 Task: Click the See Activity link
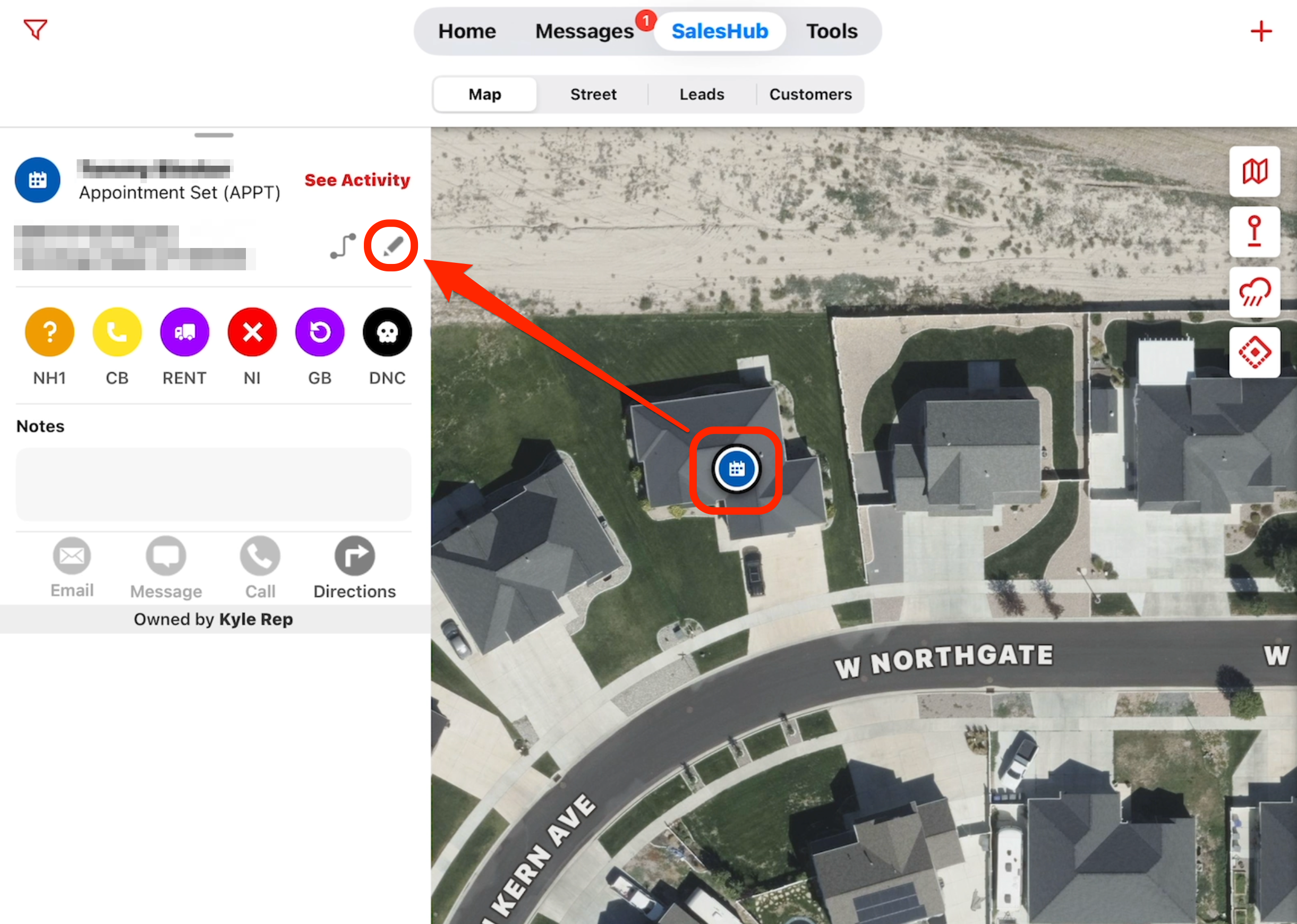[x=357, y=180]
